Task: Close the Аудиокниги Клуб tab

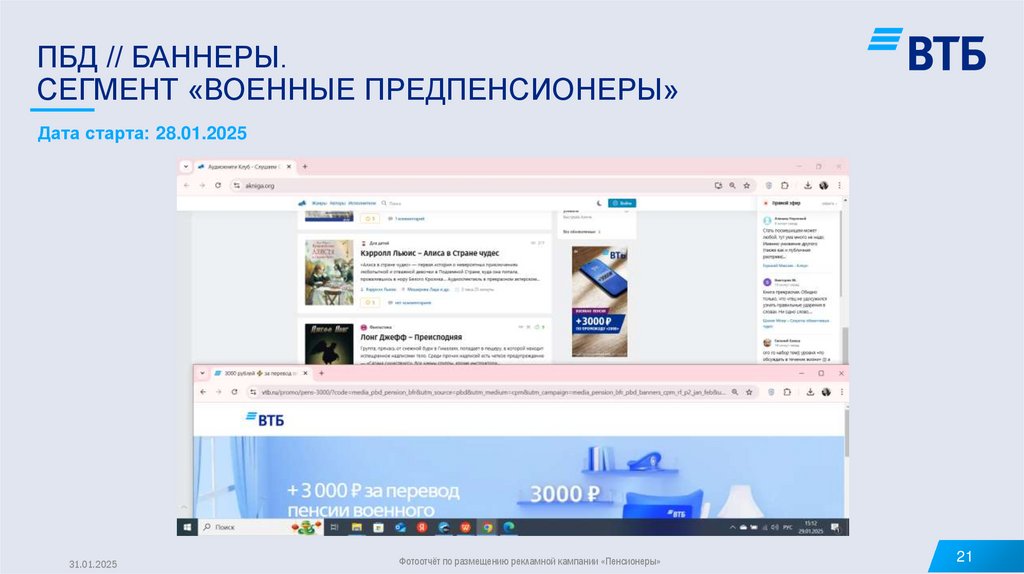Action: click(x=289, y=167)
